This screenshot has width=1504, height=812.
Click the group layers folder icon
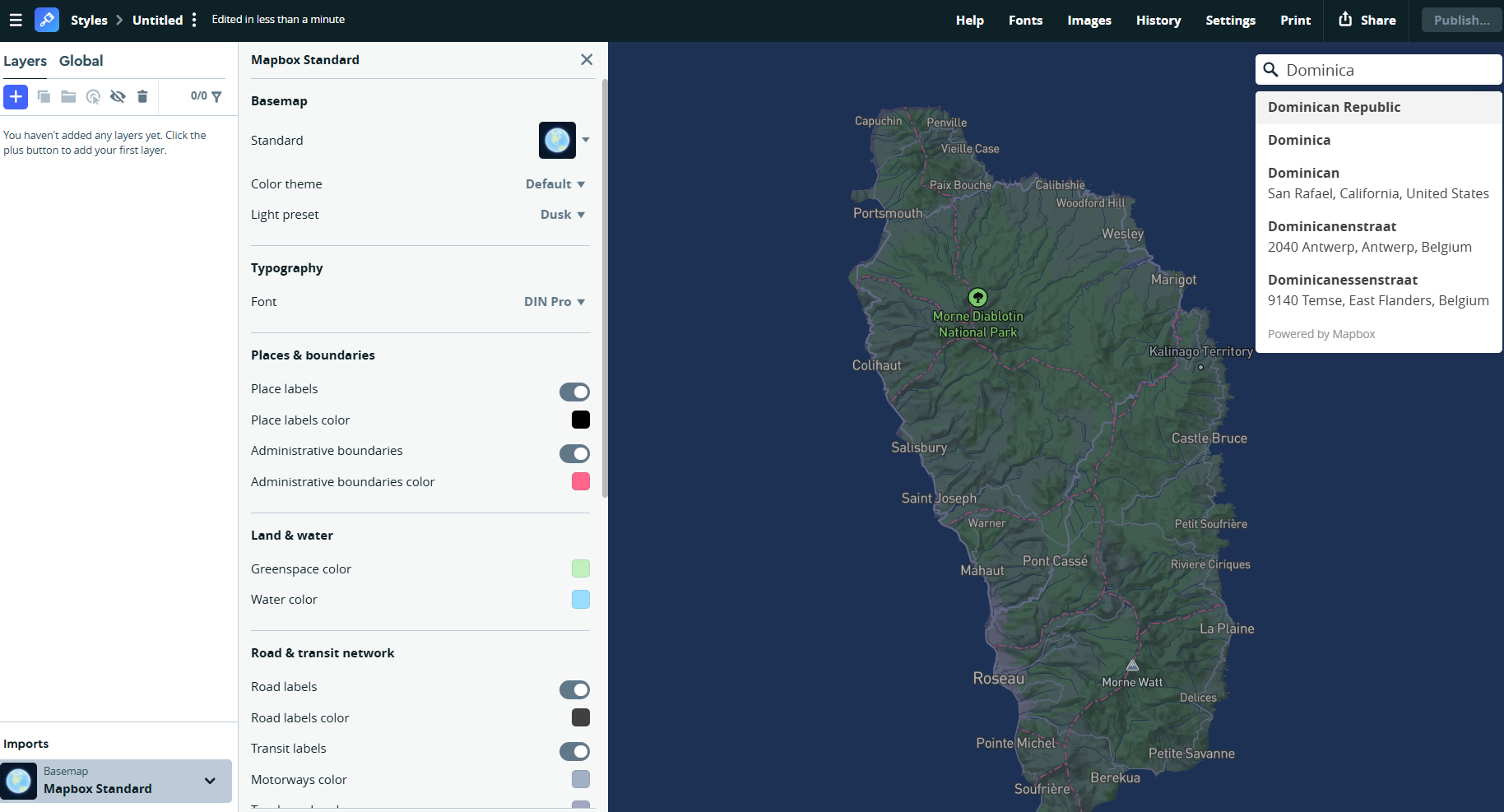68,97
